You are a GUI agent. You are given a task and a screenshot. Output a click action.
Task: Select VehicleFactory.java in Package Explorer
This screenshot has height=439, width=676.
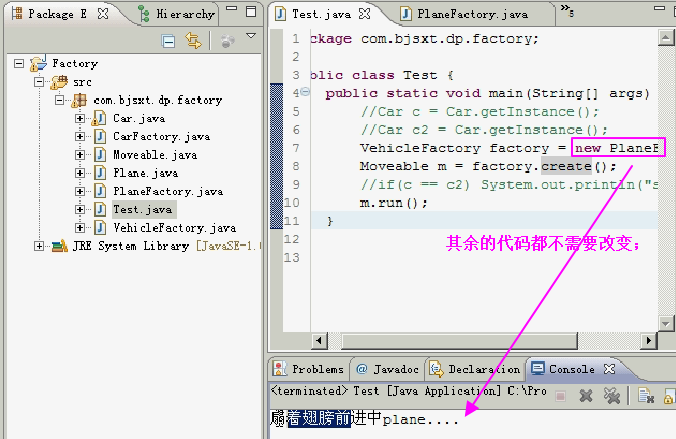[x=174, y=227]
